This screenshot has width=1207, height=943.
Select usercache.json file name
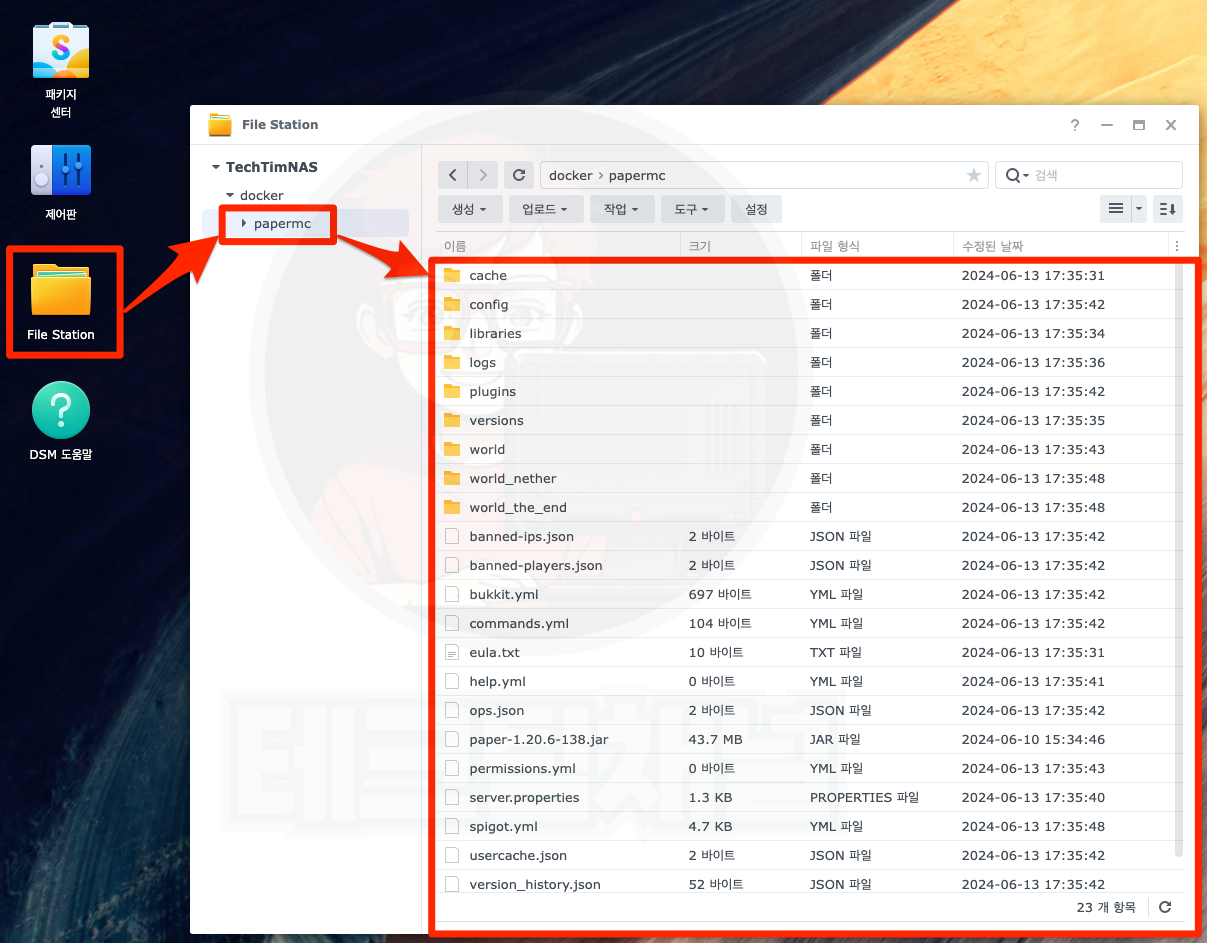point(518,855)
